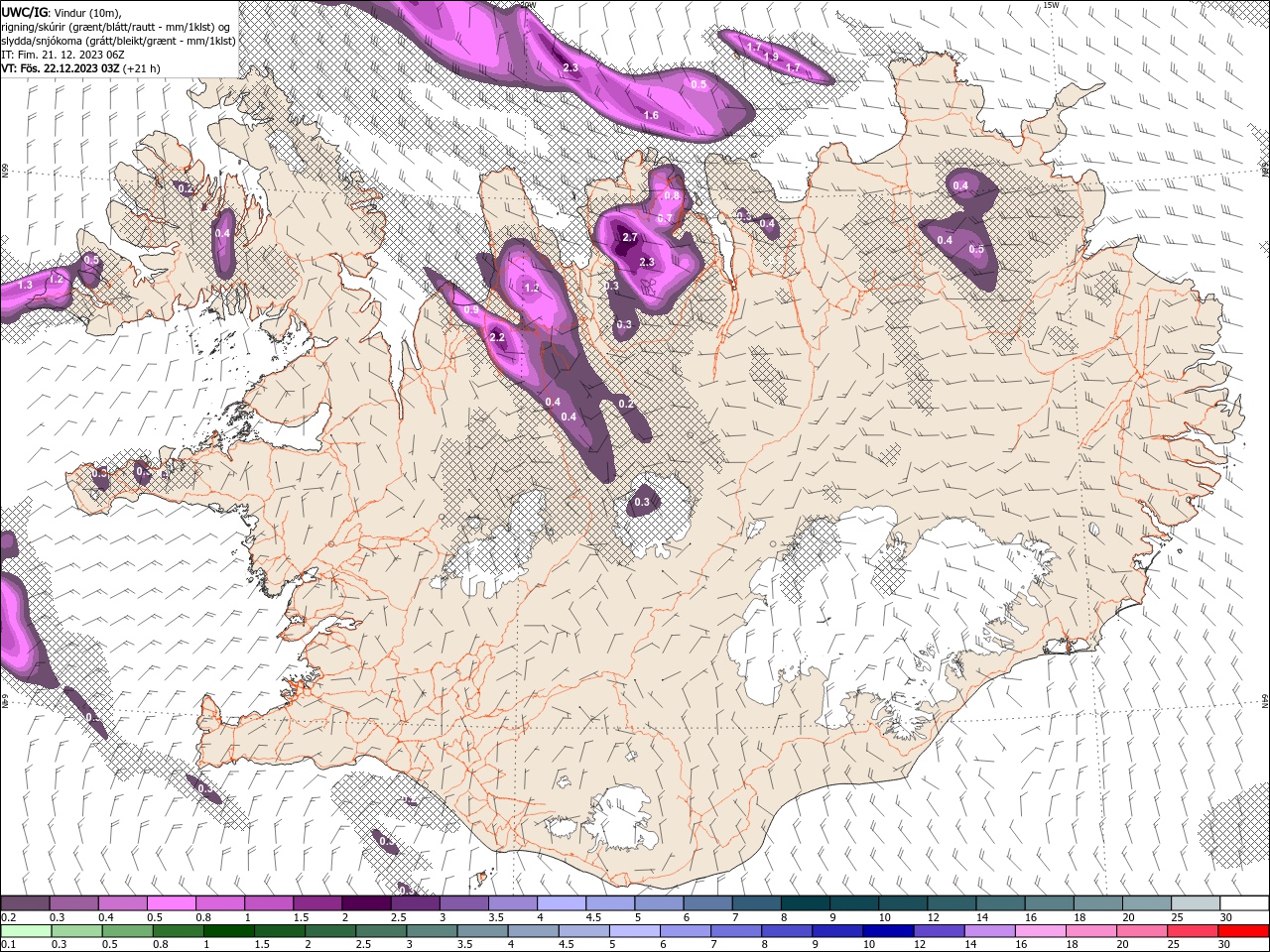Image resolution: width=1270 pixels, height=952 pixels.
Task: Click the '12' label under the teal snow scale
Action: click(933, 917)
